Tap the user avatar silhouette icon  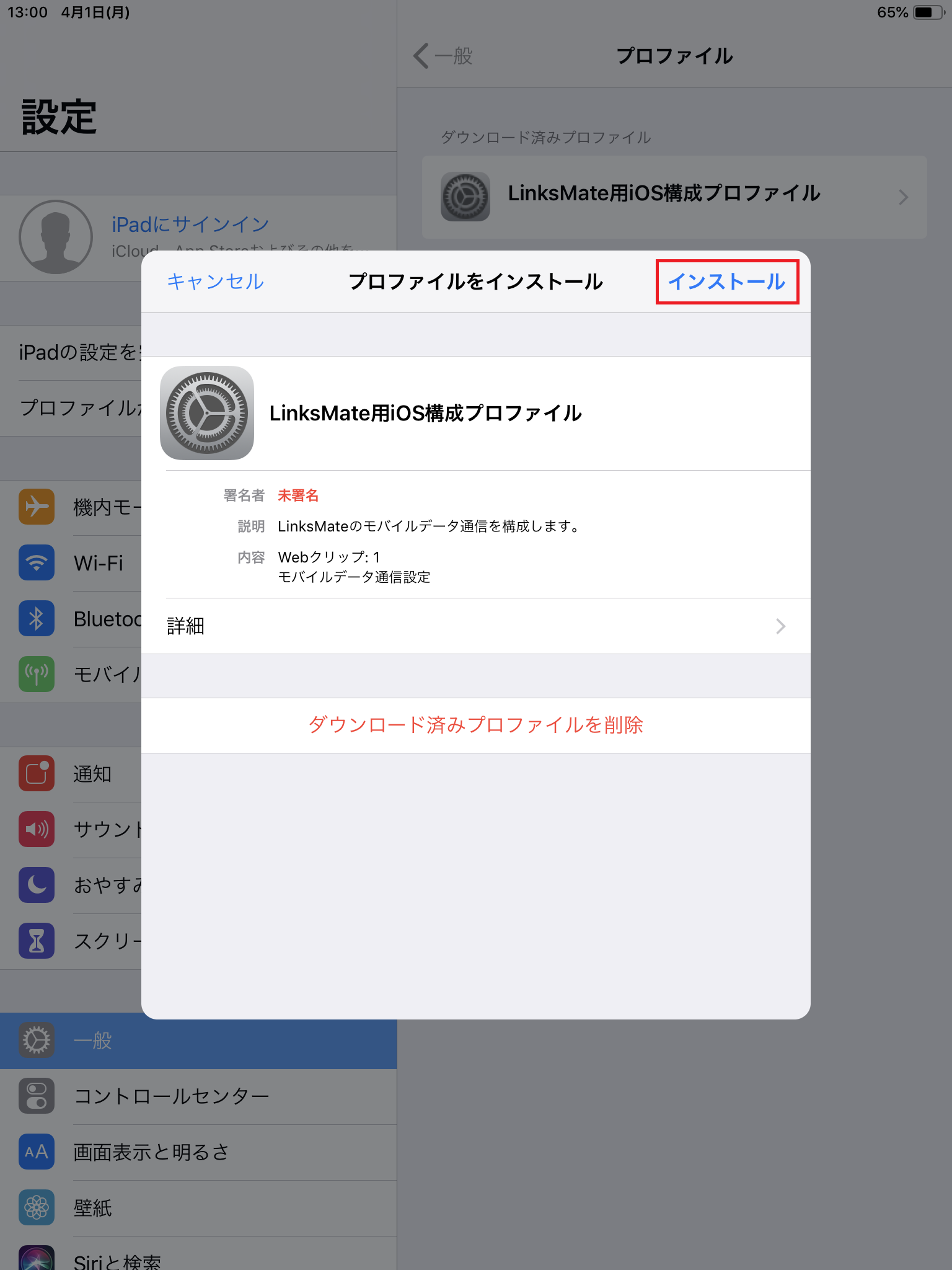(x=56, y=237)
